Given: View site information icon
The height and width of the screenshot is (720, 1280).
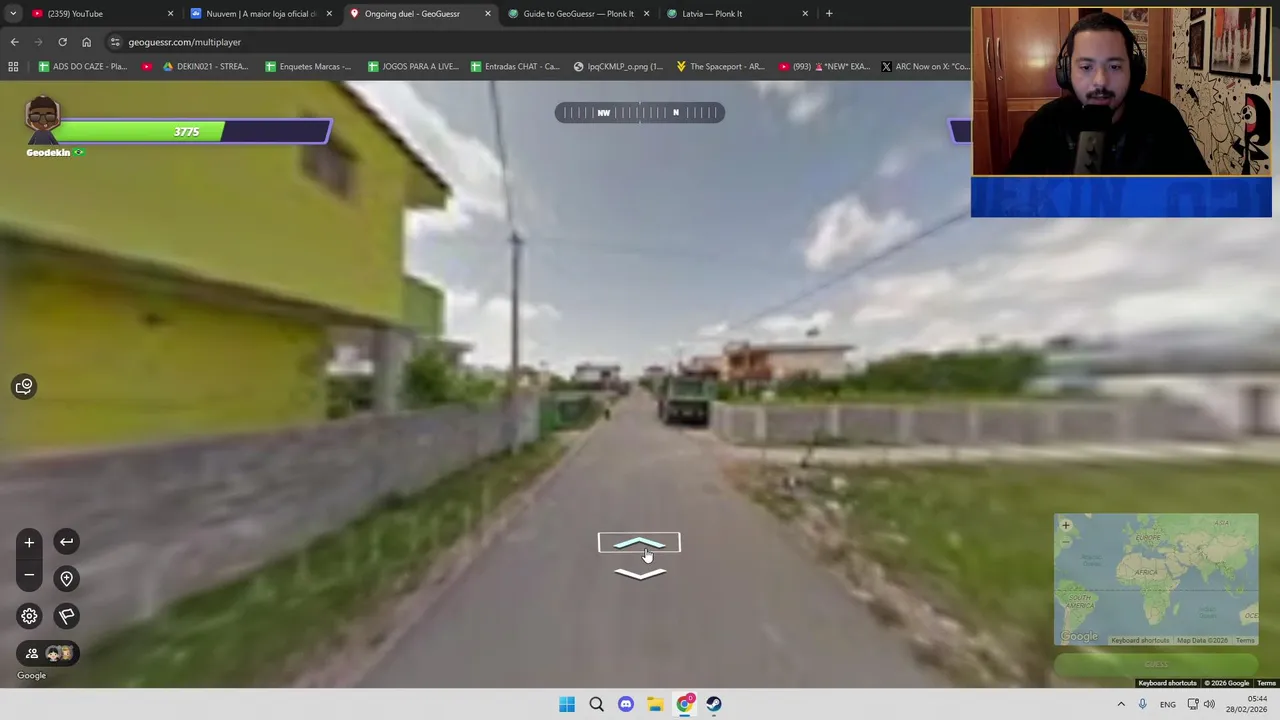Looking at the screenshot, I should [x=115, y=42].
